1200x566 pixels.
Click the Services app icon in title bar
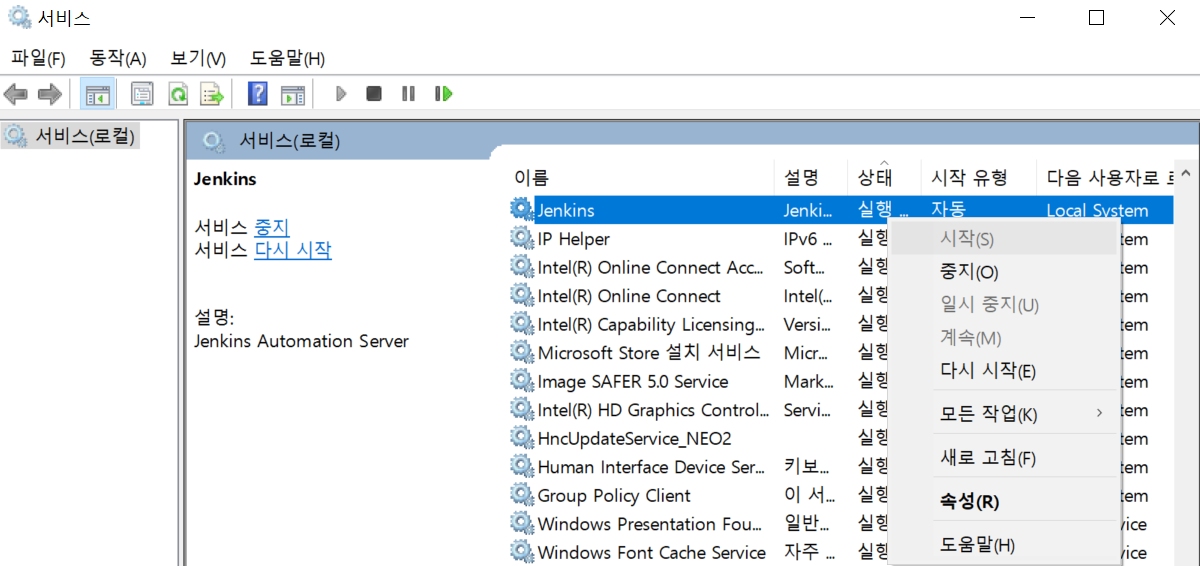(x=19, y=17)
